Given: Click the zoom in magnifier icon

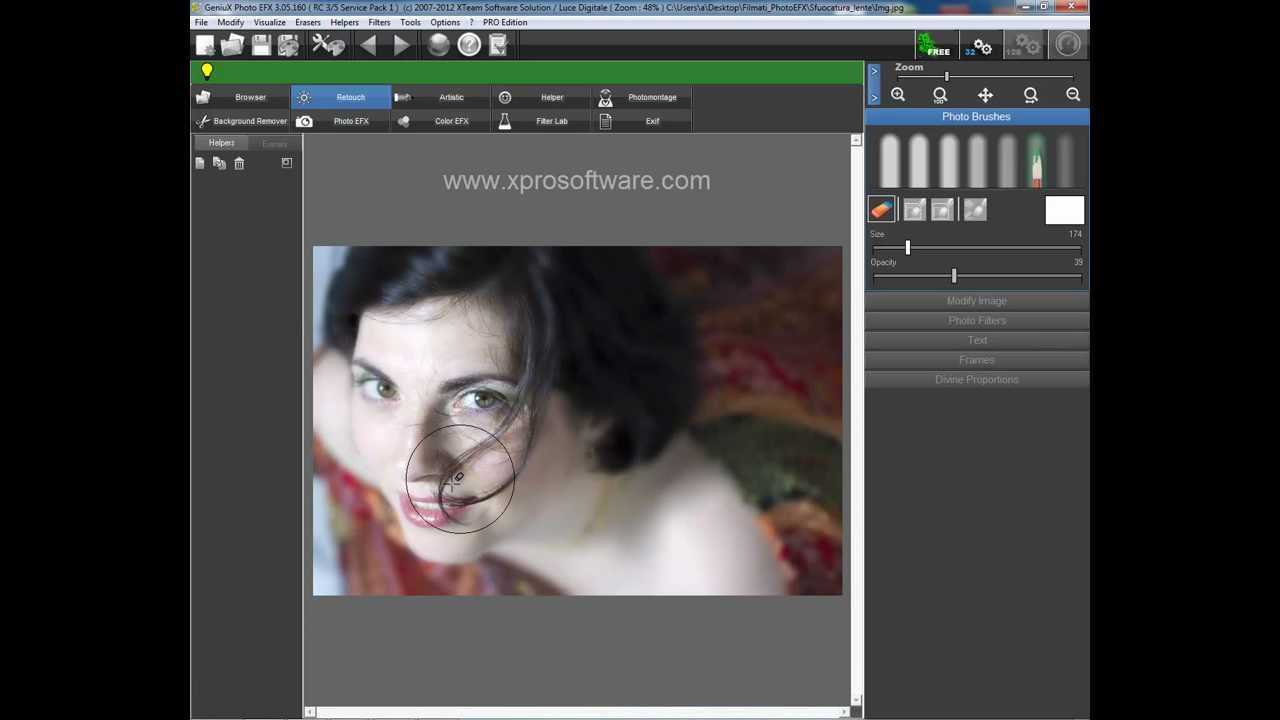Looking at the screenshot, I should [x=898, y=95].
